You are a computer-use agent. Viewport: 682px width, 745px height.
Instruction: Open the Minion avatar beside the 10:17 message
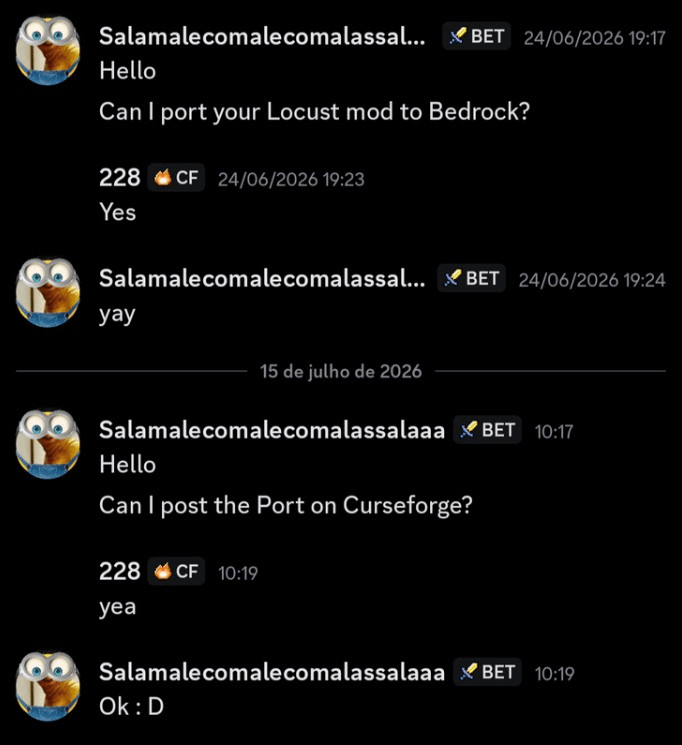click(48, 444)
